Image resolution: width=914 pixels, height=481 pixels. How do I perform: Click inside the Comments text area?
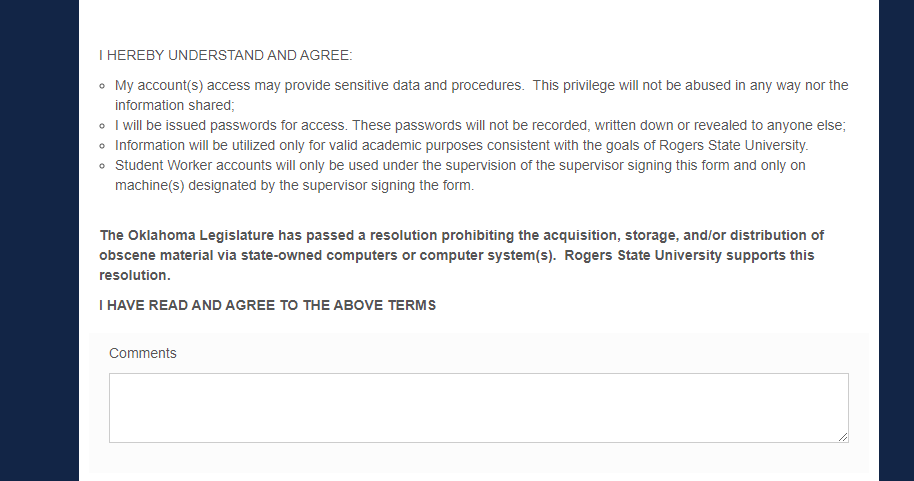[479, 408]
